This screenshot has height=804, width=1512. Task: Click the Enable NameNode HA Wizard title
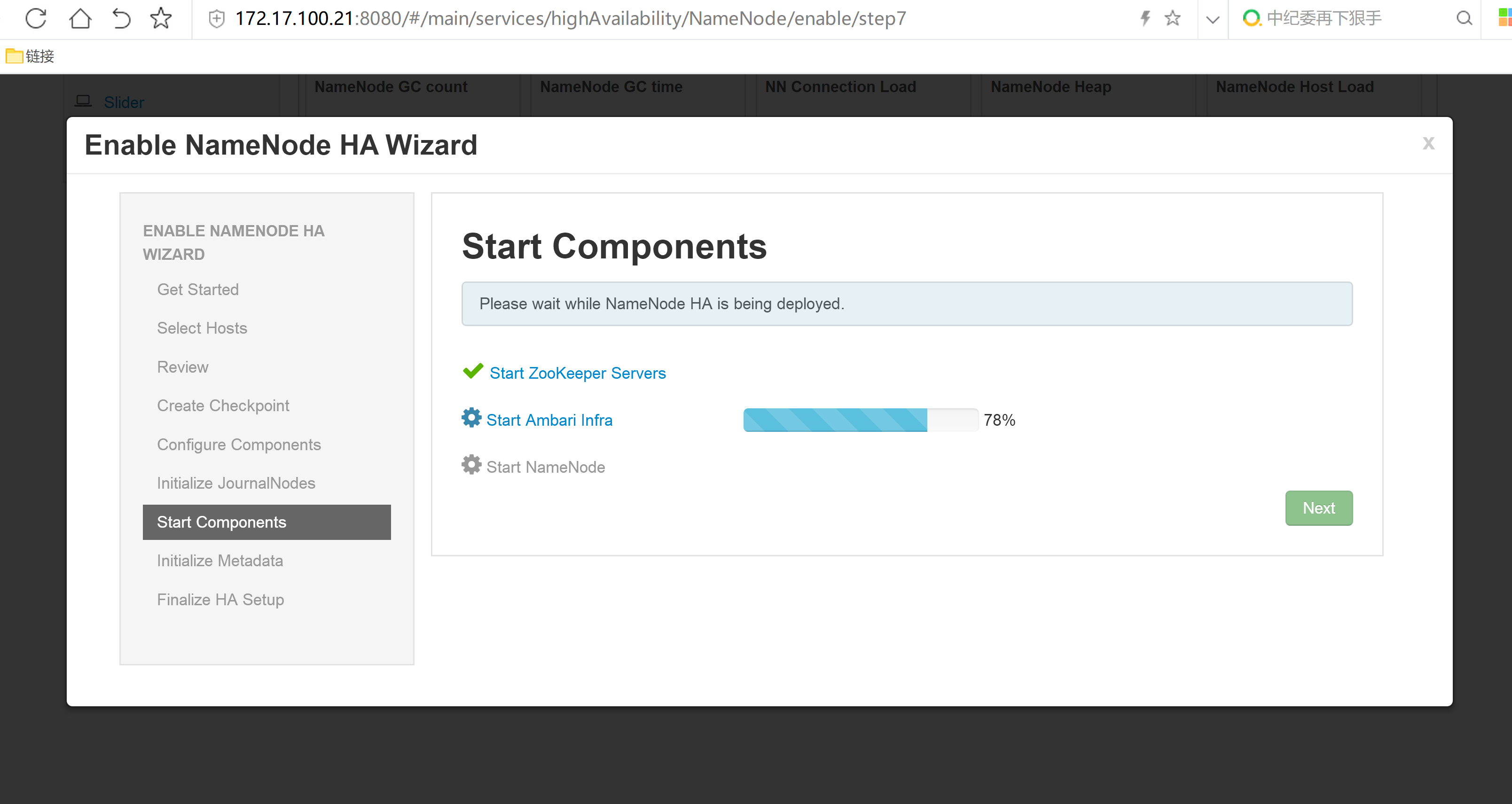click(x=281, y=145)
